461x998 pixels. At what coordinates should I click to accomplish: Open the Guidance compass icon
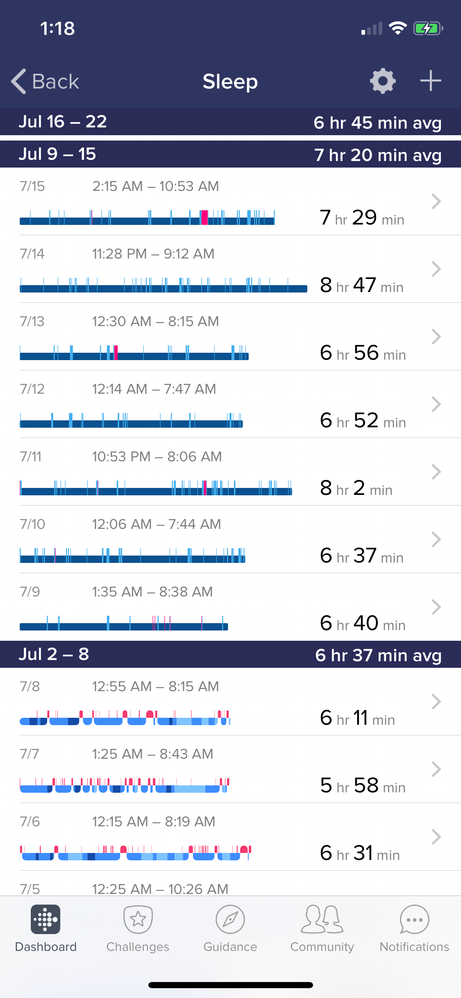[x=230, y=919]
